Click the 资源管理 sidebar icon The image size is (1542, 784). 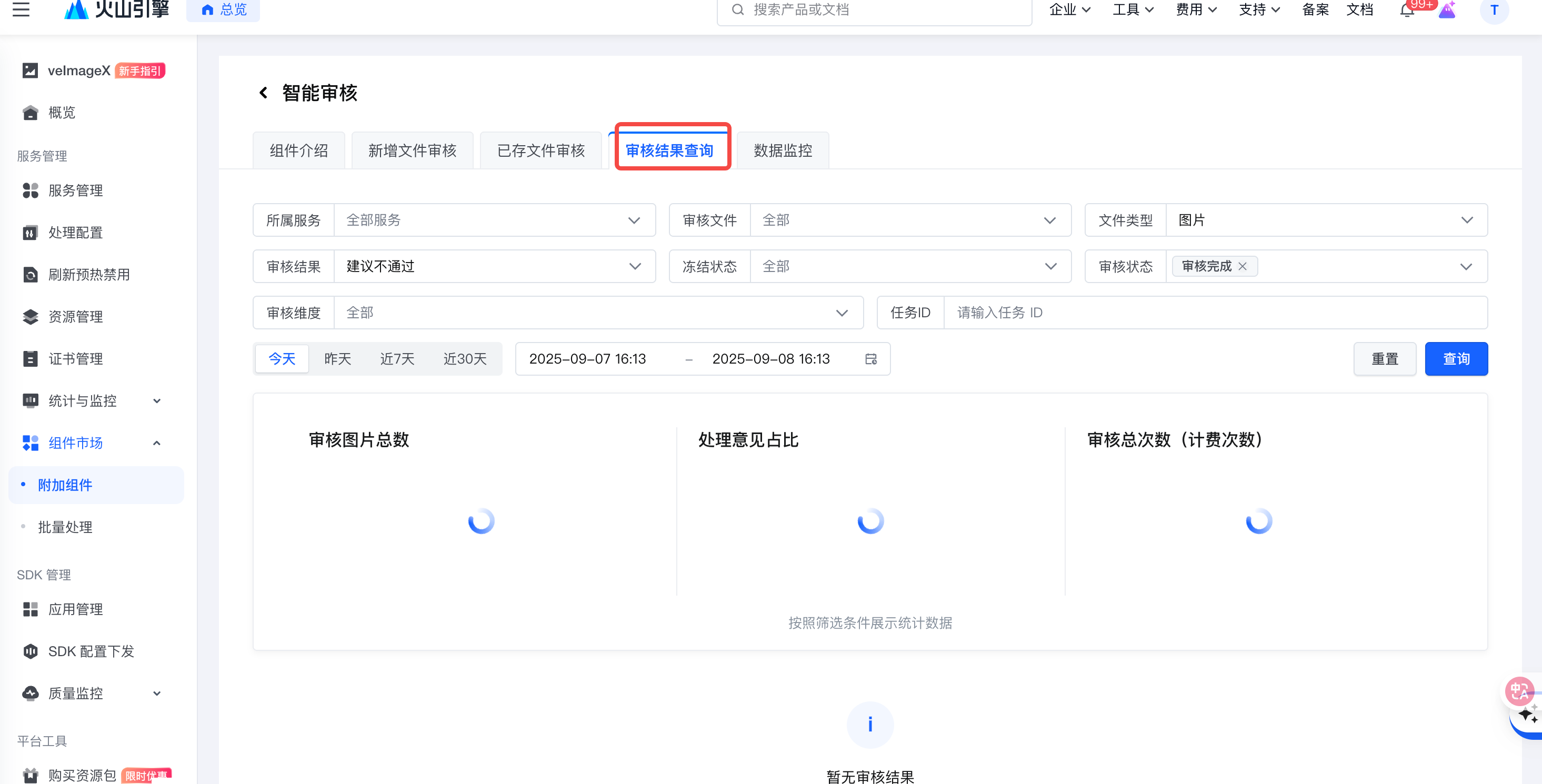(x=30, y=317)
